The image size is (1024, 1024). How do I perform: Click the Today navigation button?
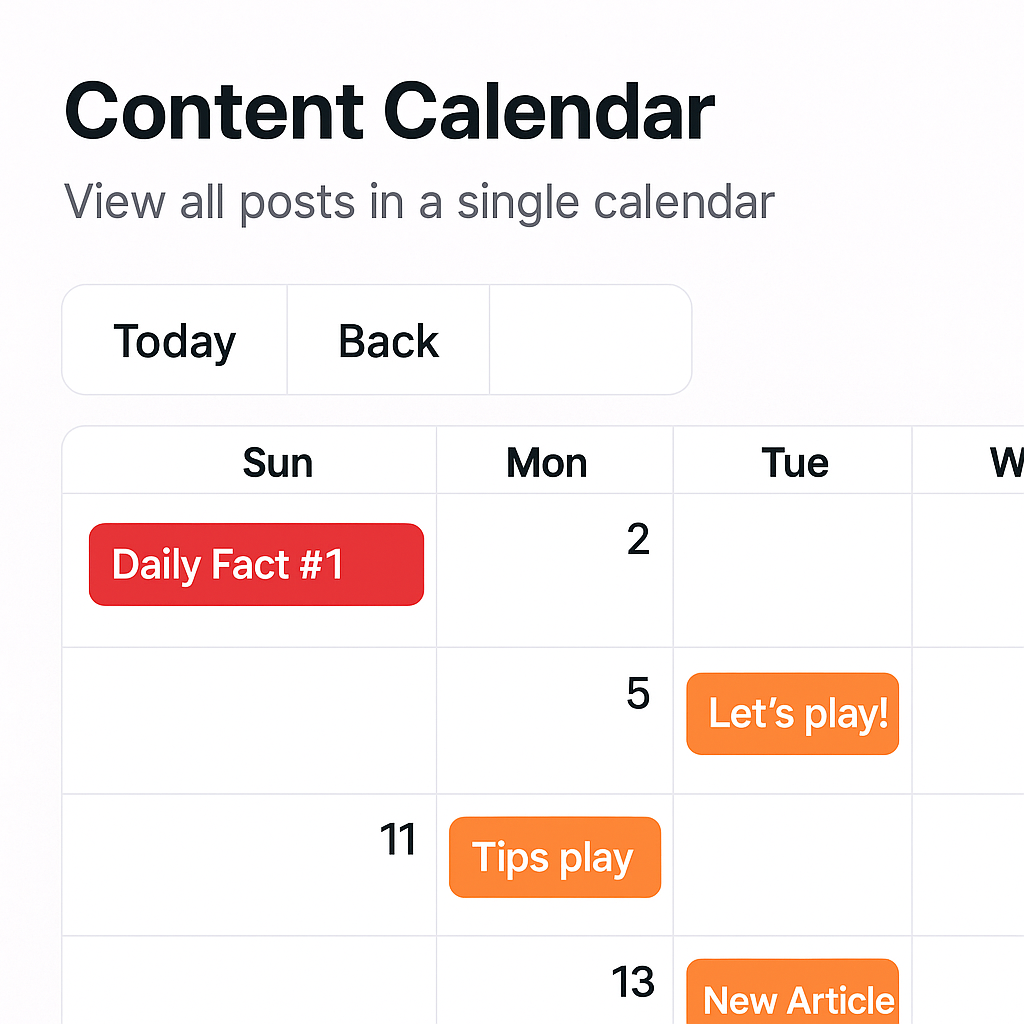click(x=175, y=341)
